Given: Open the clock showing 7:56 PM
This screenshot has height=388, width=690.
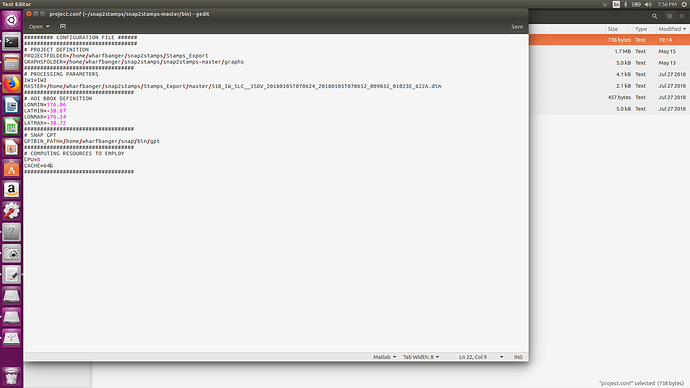Looking at the screenshot, I should [667, 4].
